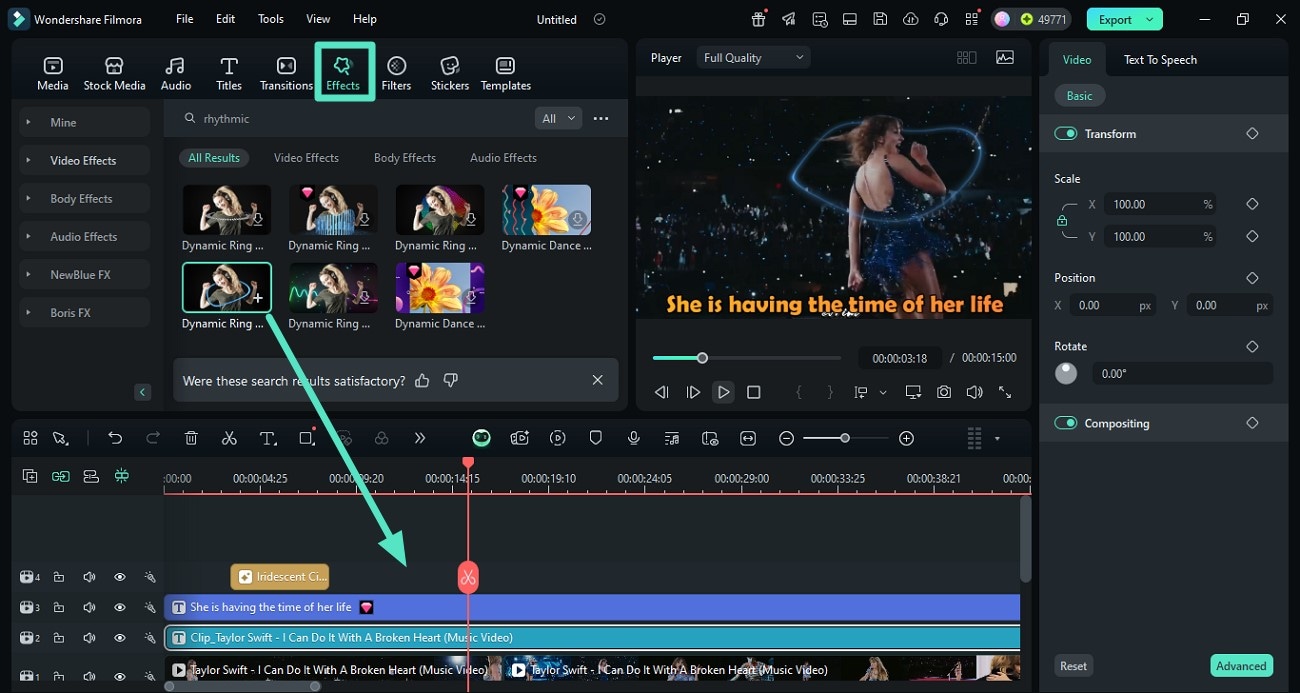Toggle fullscreen player view
1300x693 pixels.
[1005, 393]
